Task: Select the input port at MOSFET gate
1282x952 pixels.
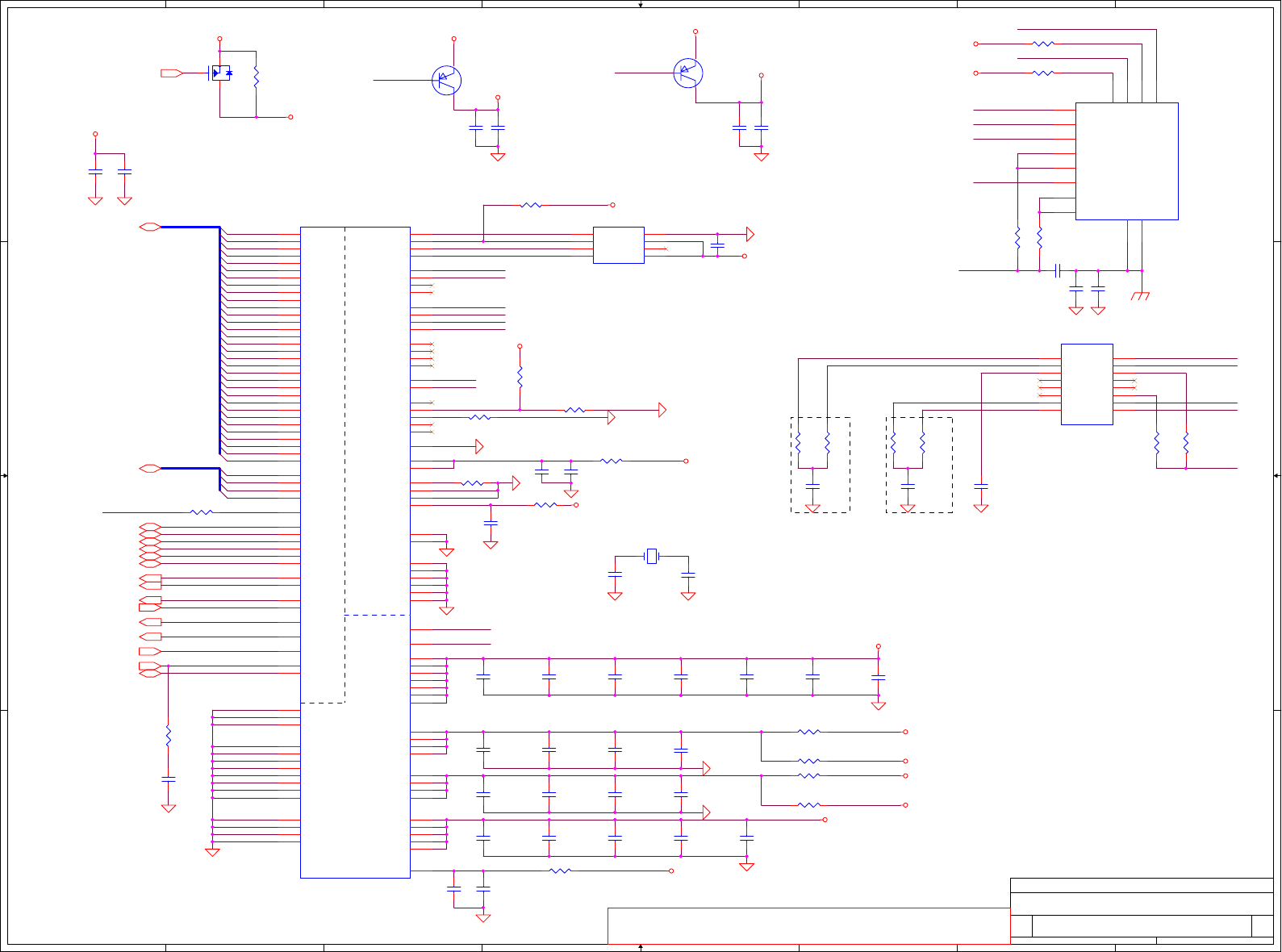Action: (x=171, y=73)
